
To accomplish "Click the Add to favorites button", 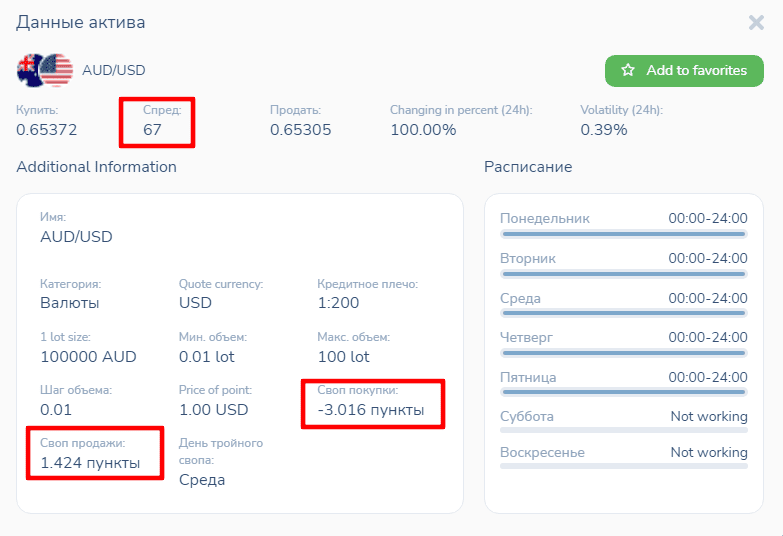I will (684, 70).
